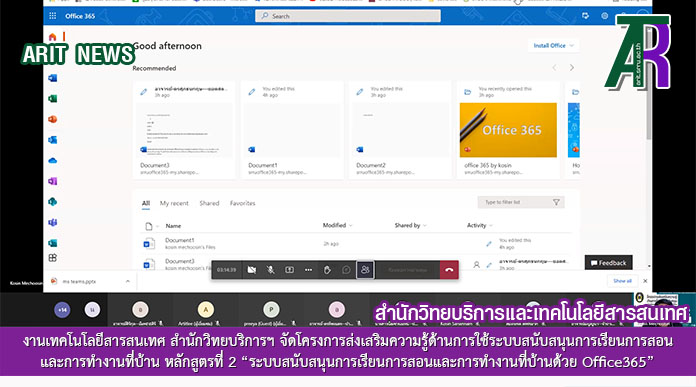Viewport: 696px width, 387px height.
Task: Hang up the Teams call
Action: tap(449, 270)
